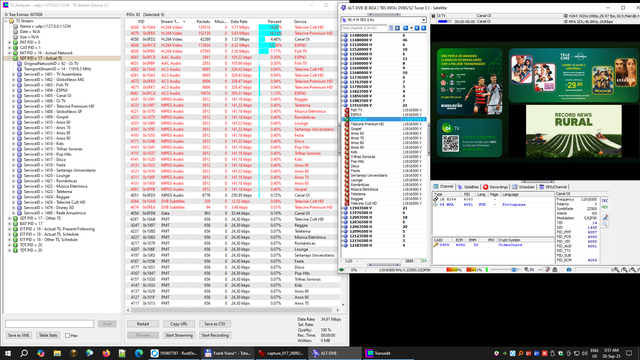Expand ServiceID 1401 TV Assembleia node
Image resolution: width=640 pixels, height=360 pixels.
pos(13,74)
